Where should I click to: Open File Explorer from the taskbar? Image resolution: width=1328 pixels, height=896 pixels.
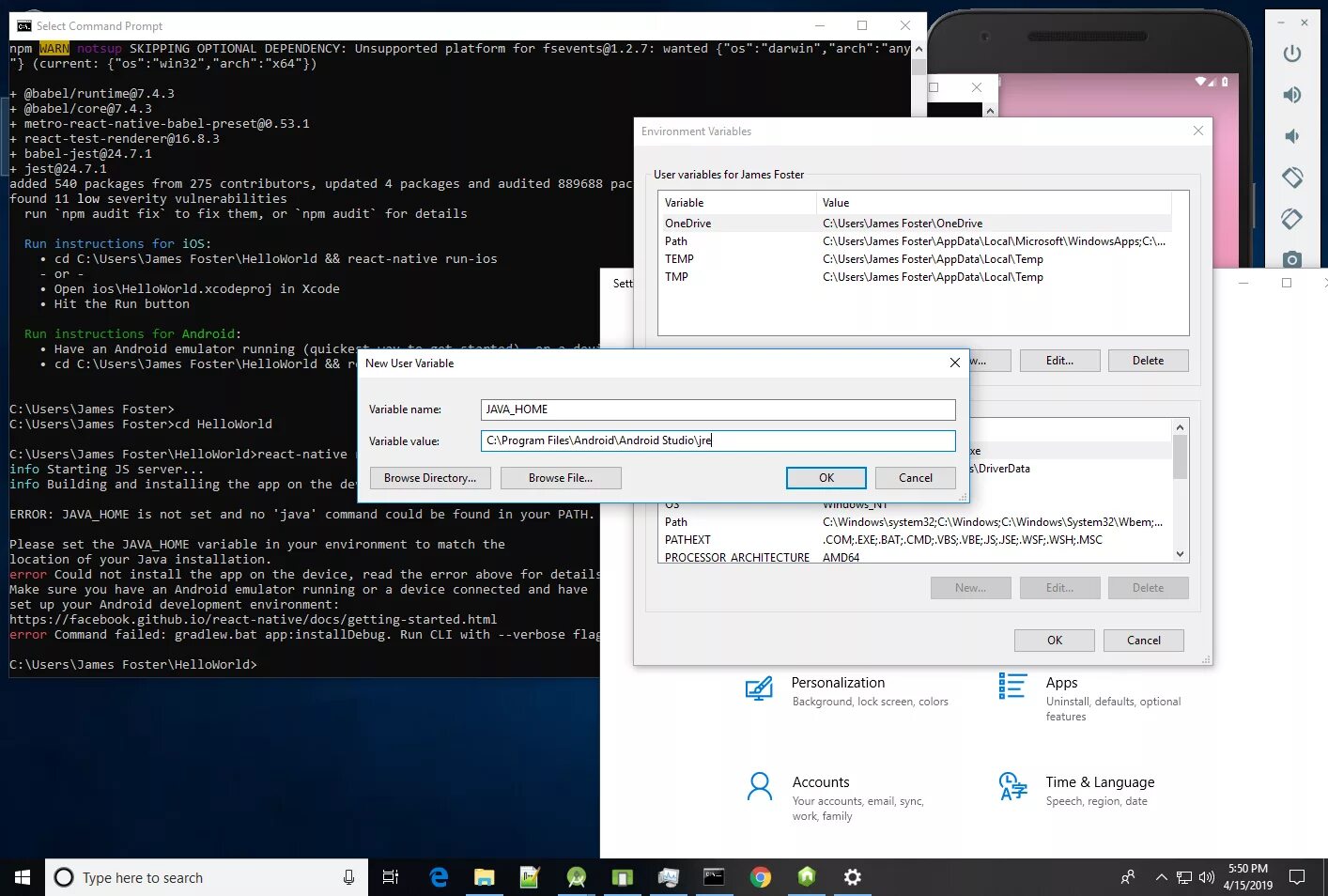[x=484, y=877]
